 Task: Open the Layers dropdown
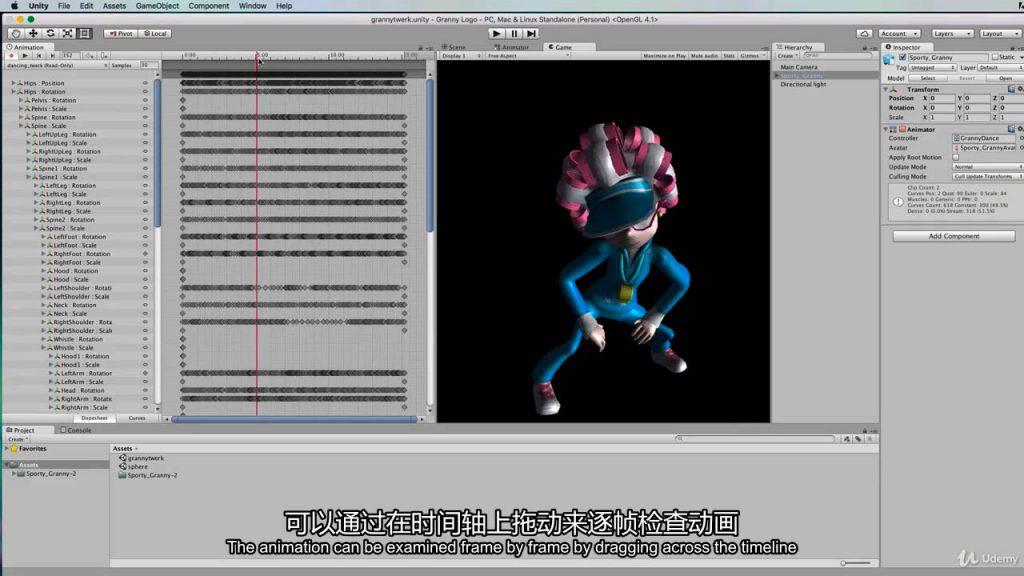(951, 33)
